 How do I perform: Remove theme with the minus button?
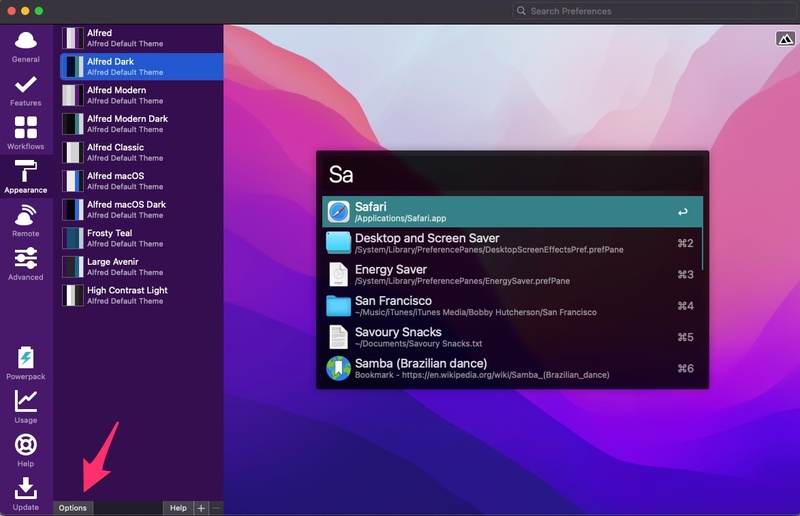[x=216, y=508]
